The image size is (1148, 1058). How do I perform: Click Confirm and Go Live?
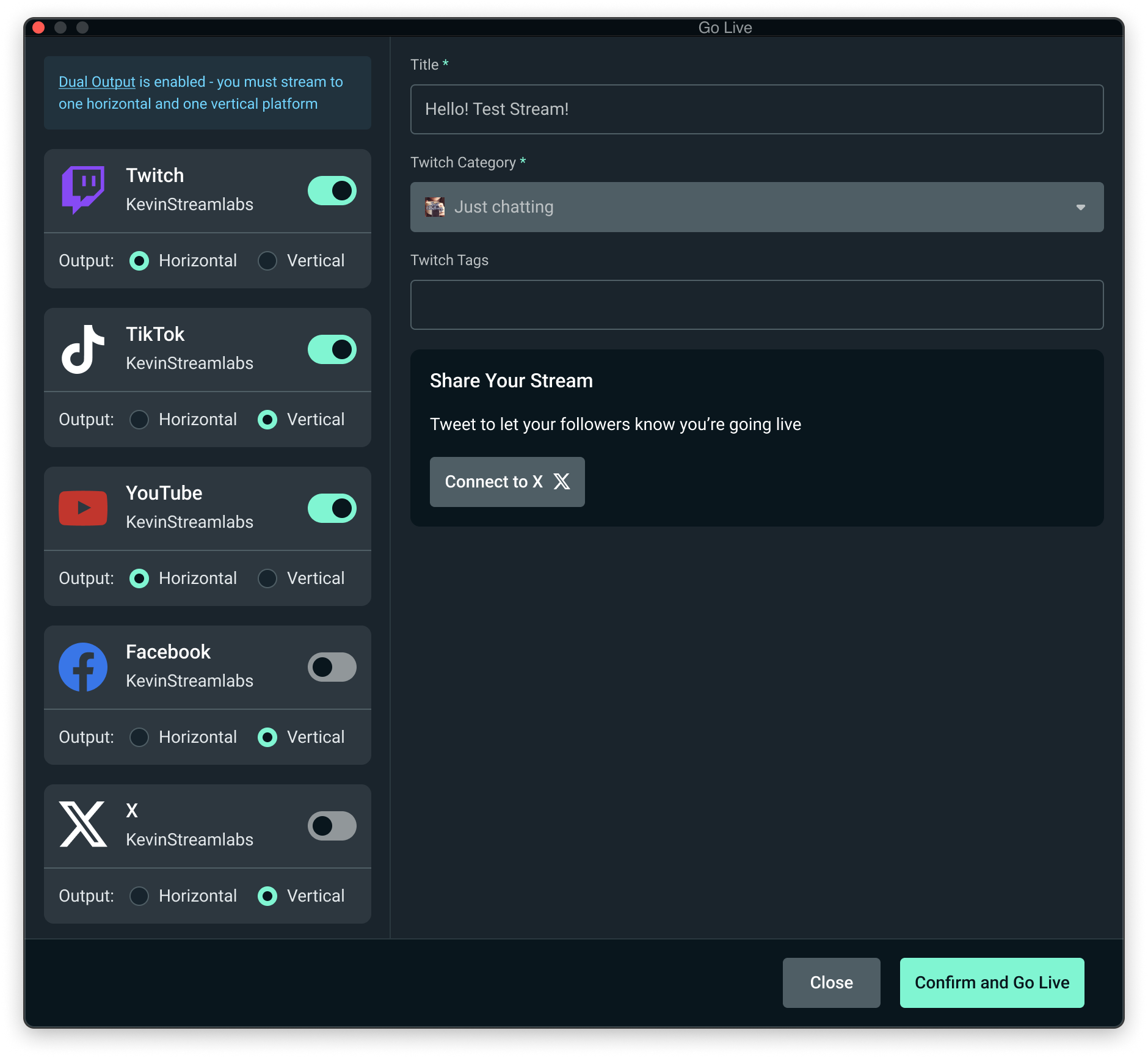point(992,983)
